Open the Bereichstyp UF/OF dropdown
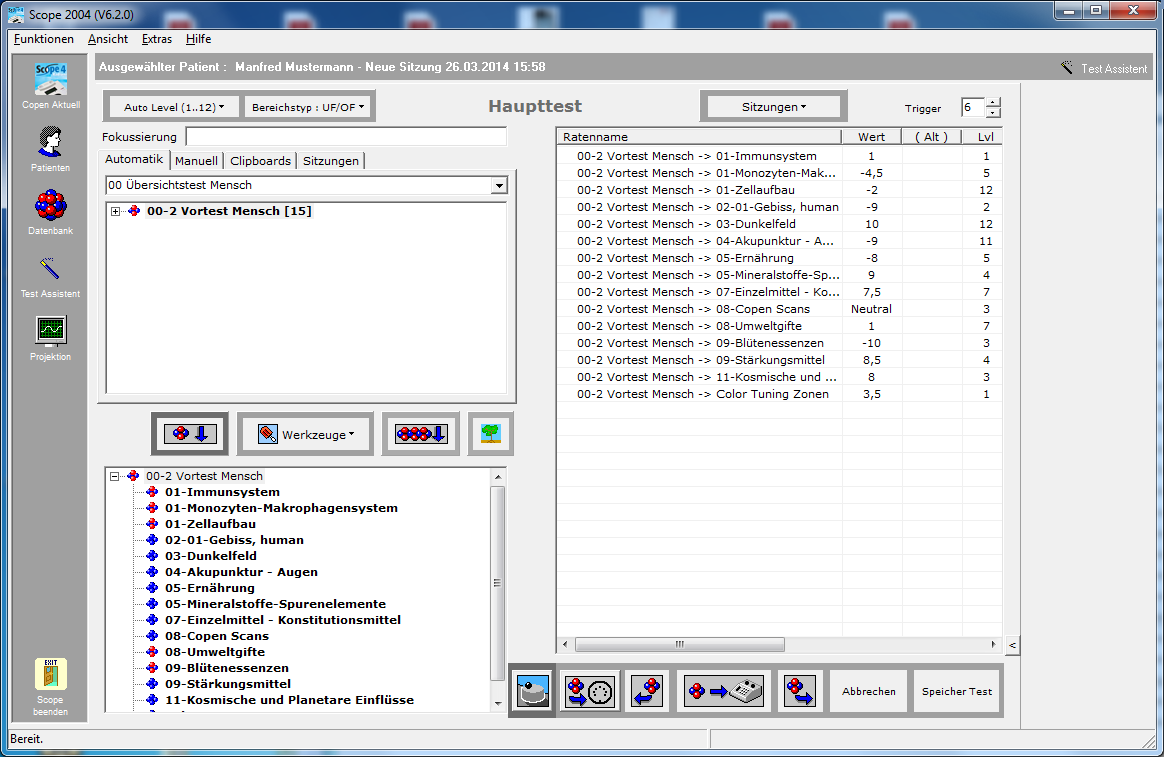The width and height of the screenshot is (1164, 757). 309,106
